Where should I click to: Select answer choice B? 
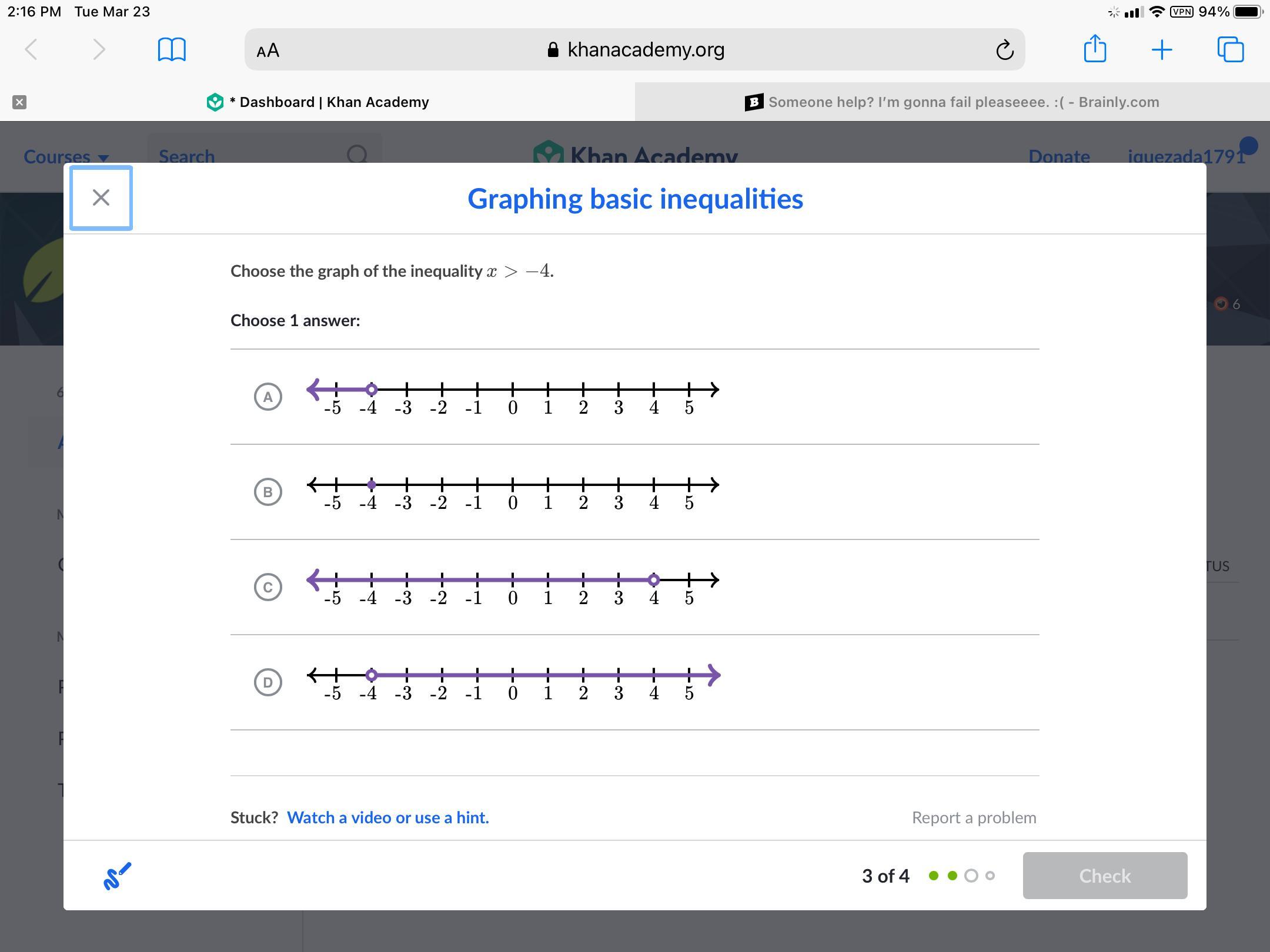268,492
